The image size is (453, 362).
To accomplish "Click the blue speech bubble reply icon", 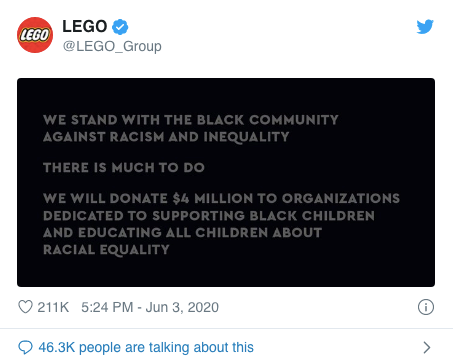I will pos(25,348).
